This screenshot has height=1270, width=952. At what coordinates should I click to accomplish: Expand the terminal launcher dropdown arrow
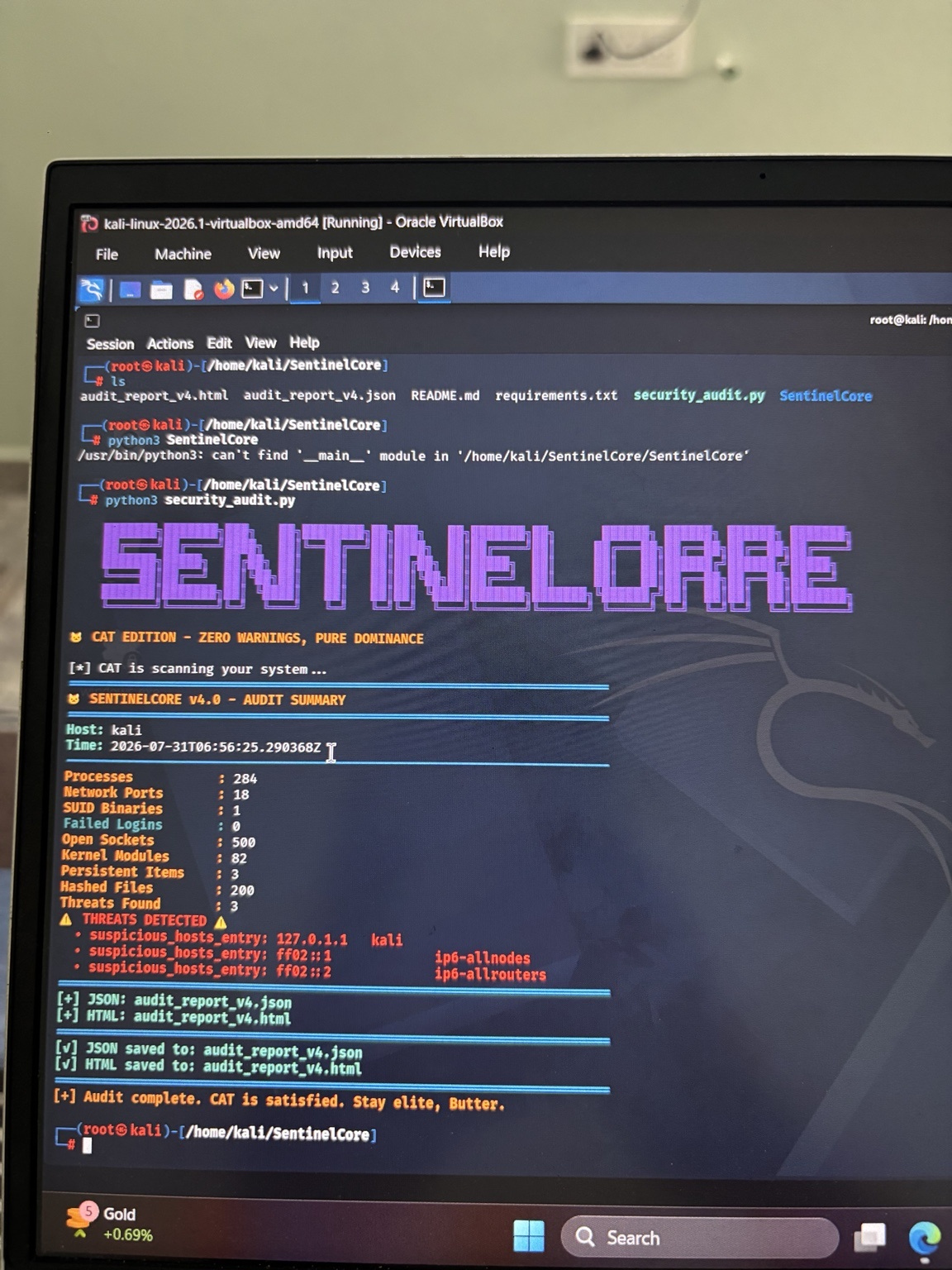point(274,289)
